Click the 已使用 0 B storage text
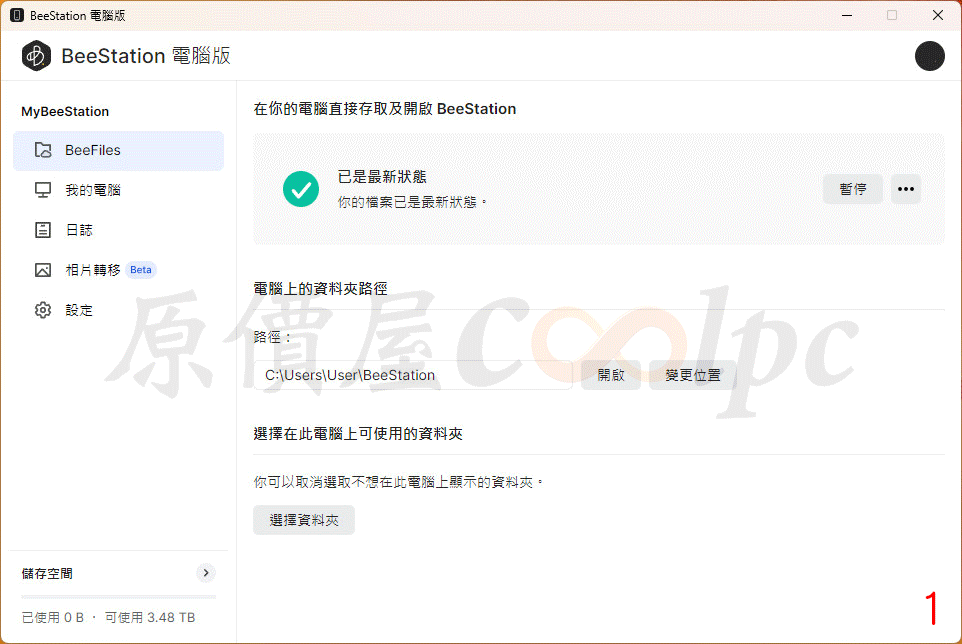962x644 pixels. (x=53, y=618)
